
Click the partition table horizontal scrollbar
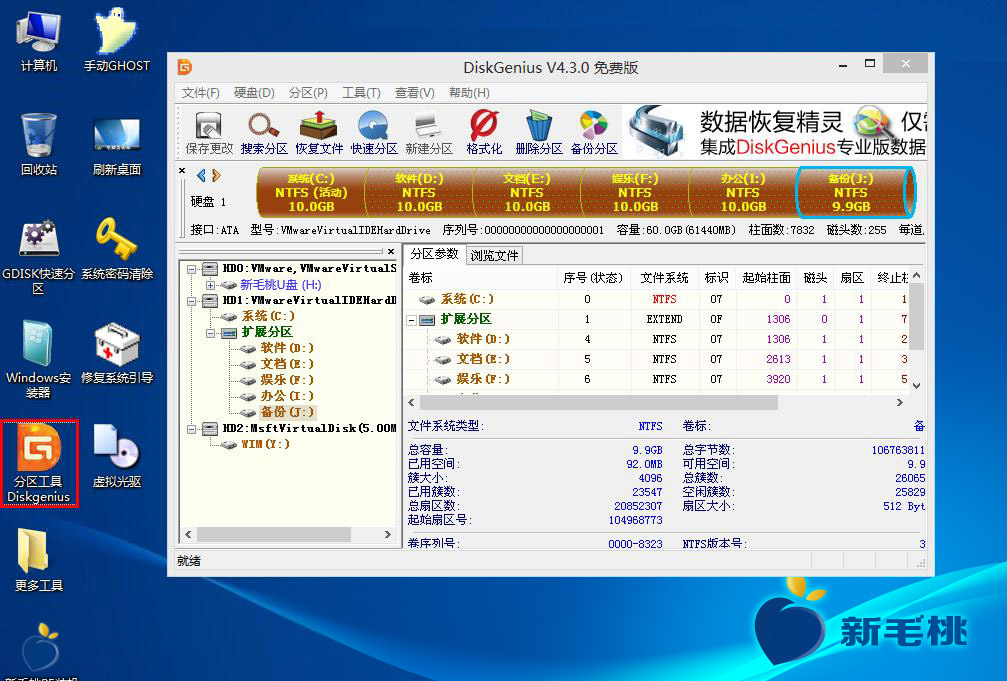[598, 403]
